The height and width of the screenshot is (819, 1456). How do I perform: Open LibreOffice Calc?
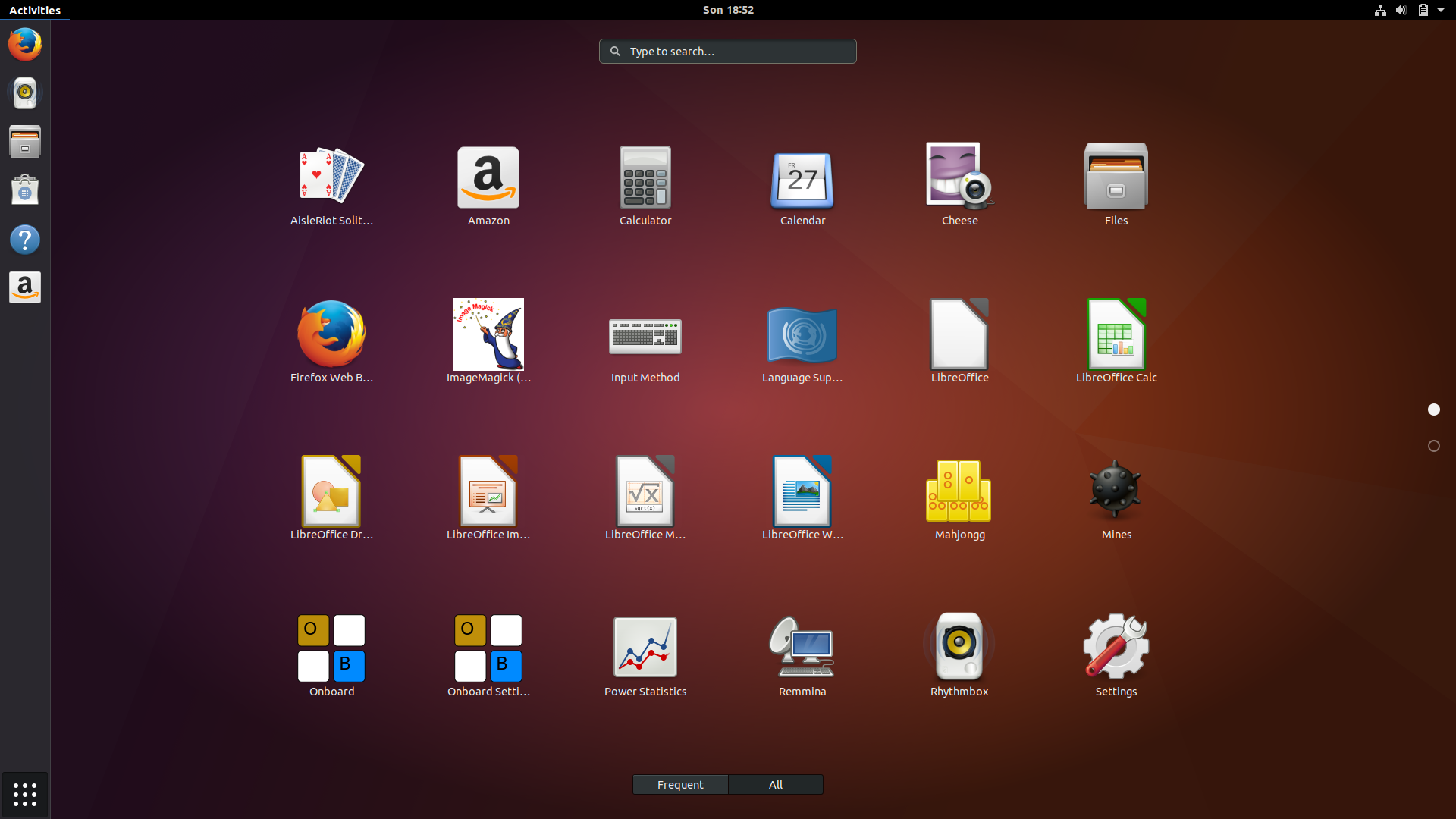pyautogui.click(x=1116, y=334)
